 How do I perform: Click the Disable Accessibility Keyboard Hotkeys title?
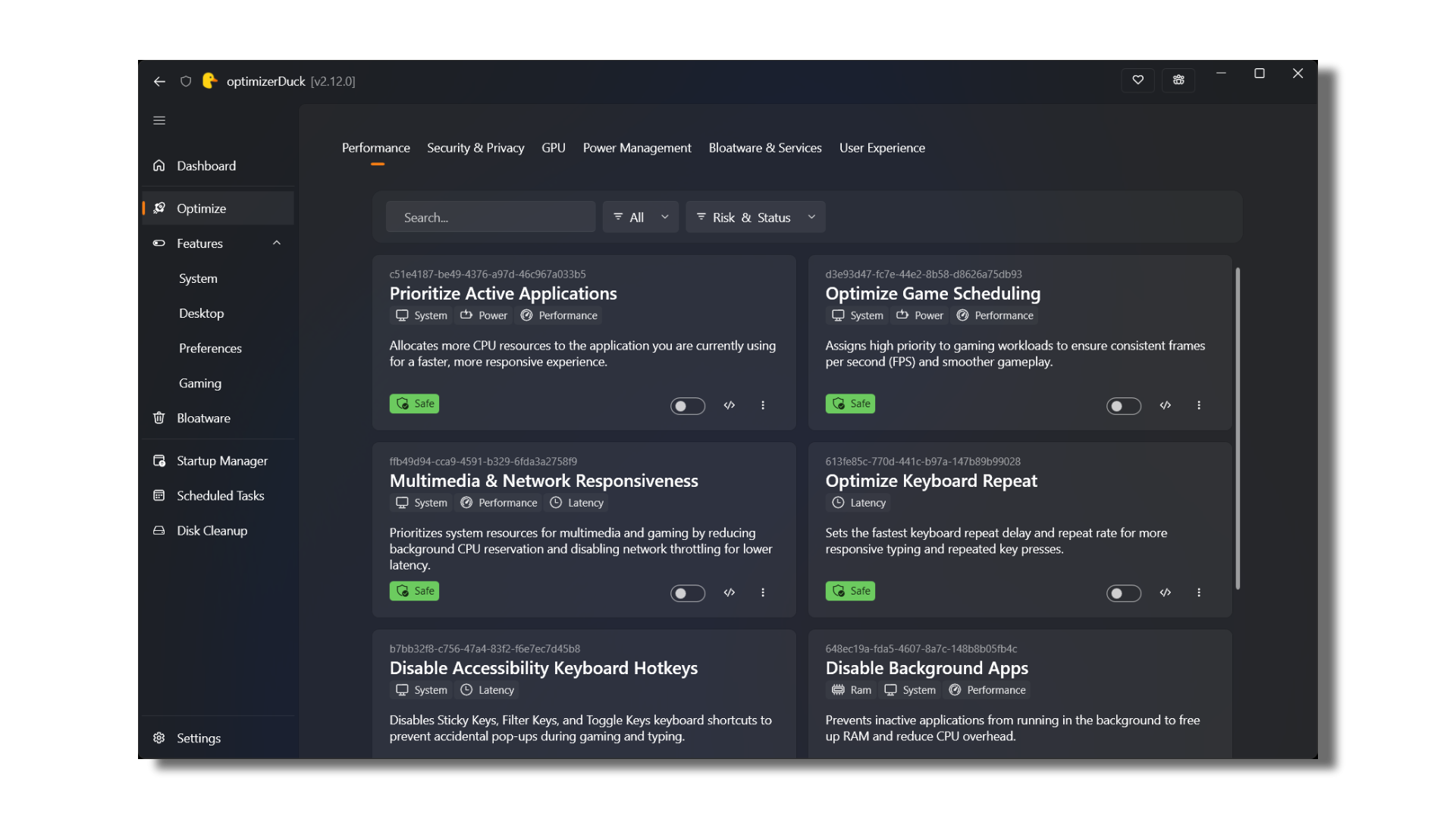click(x=544, y=668)
